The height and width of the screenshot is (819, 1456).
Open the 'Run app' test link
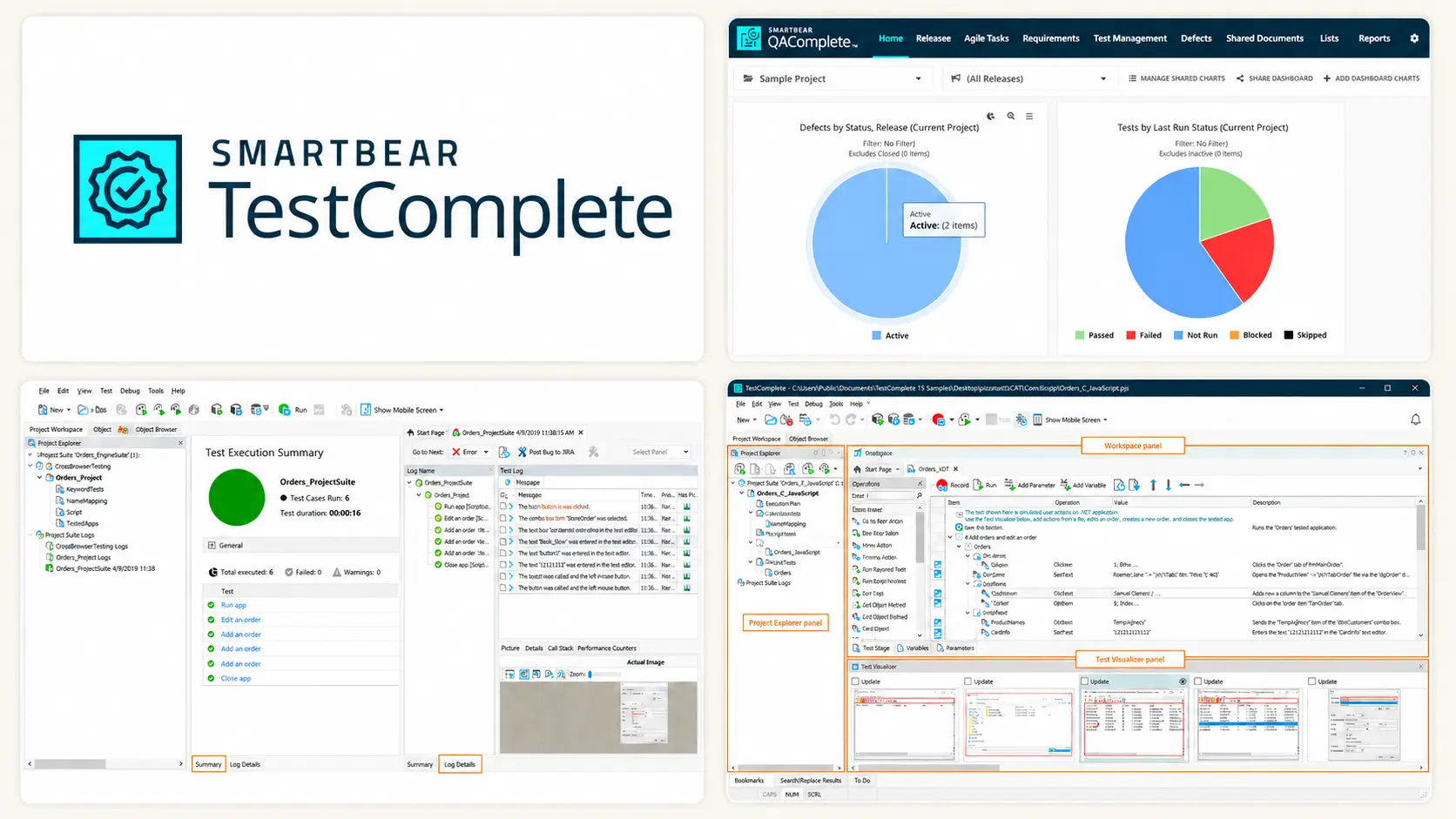233,605
